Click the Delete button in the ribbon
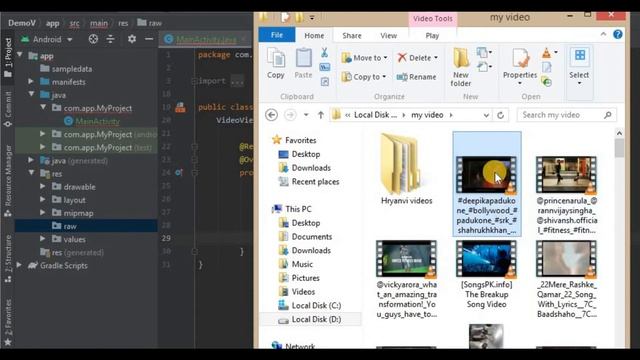Screen dimensions: 640x360 (x=417, y=58)
